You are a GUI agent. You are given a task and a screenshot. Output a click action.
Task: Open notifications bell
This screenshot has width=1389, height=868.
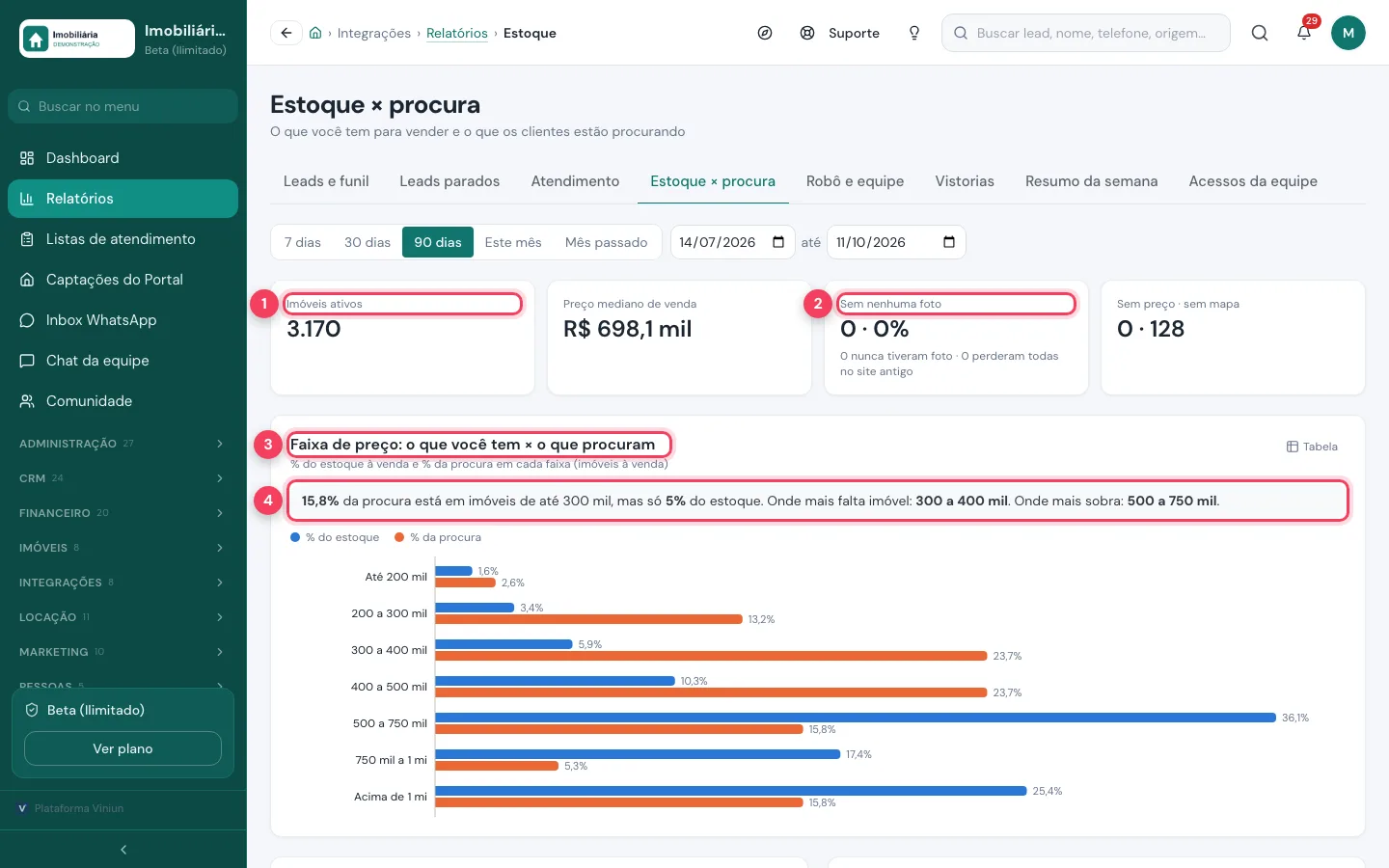1304,33
